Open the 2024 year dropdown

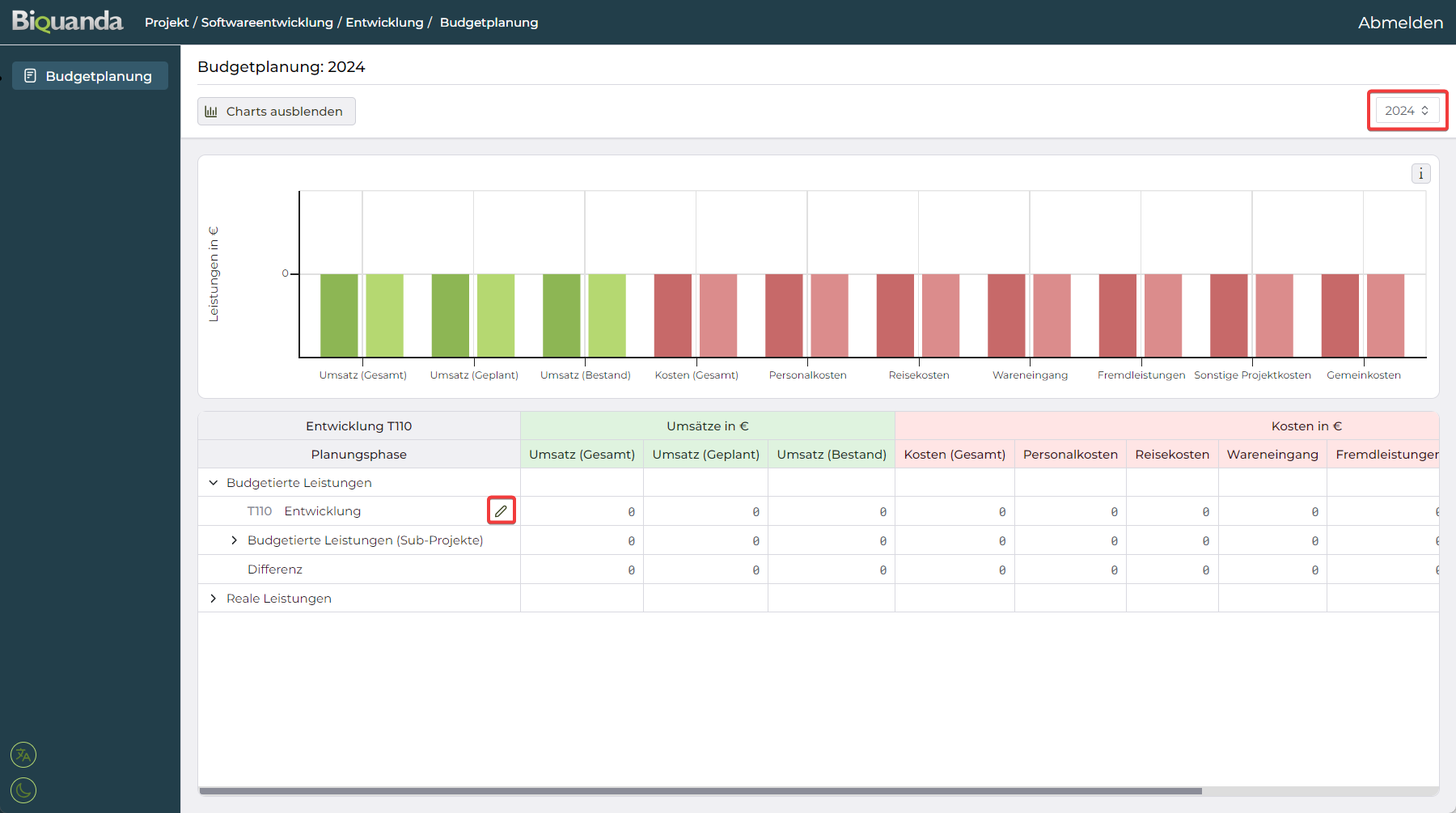click(1407, 111)
